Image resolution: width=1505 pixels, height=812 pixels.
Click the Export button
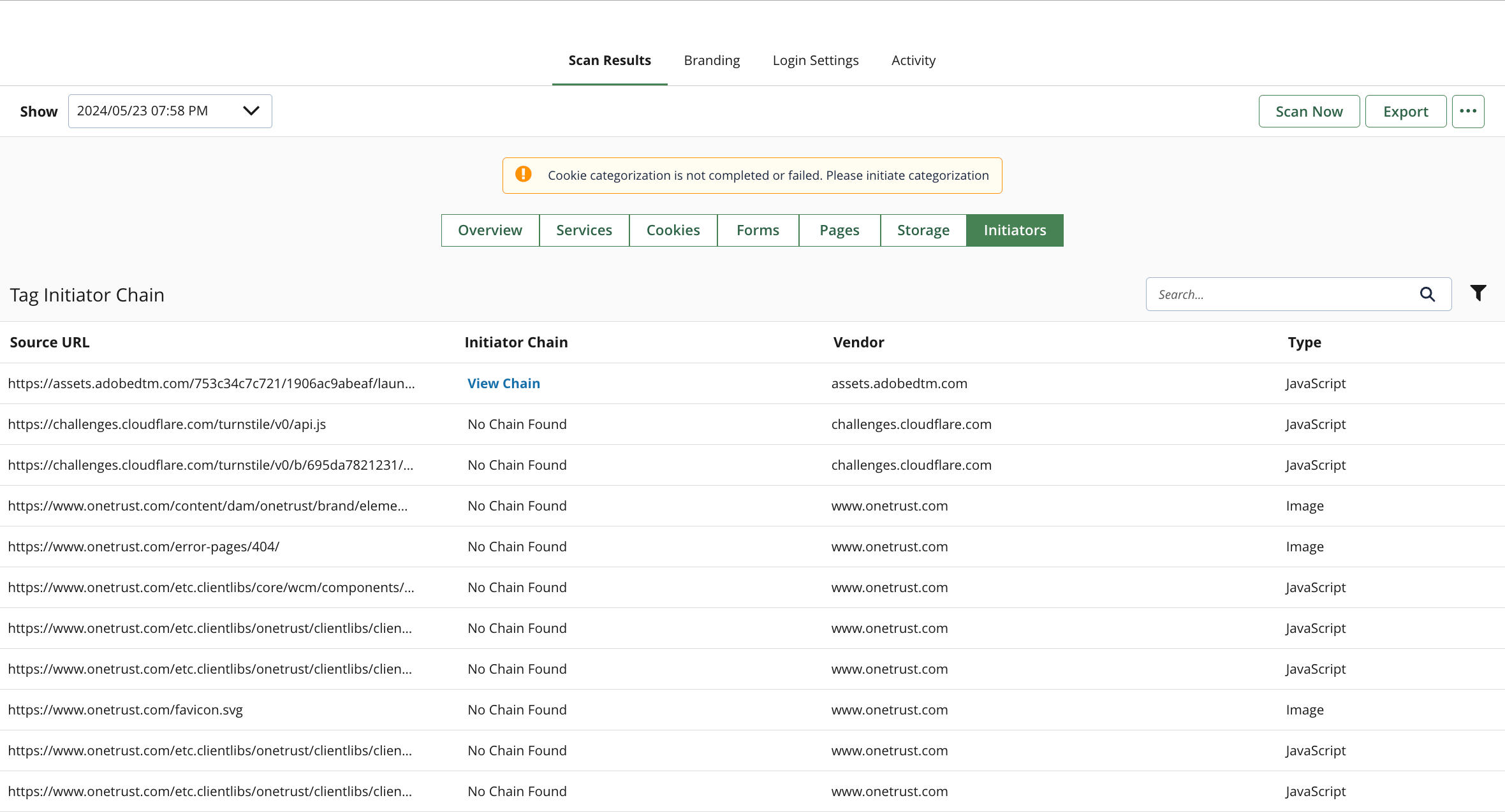coord(1406,111)
